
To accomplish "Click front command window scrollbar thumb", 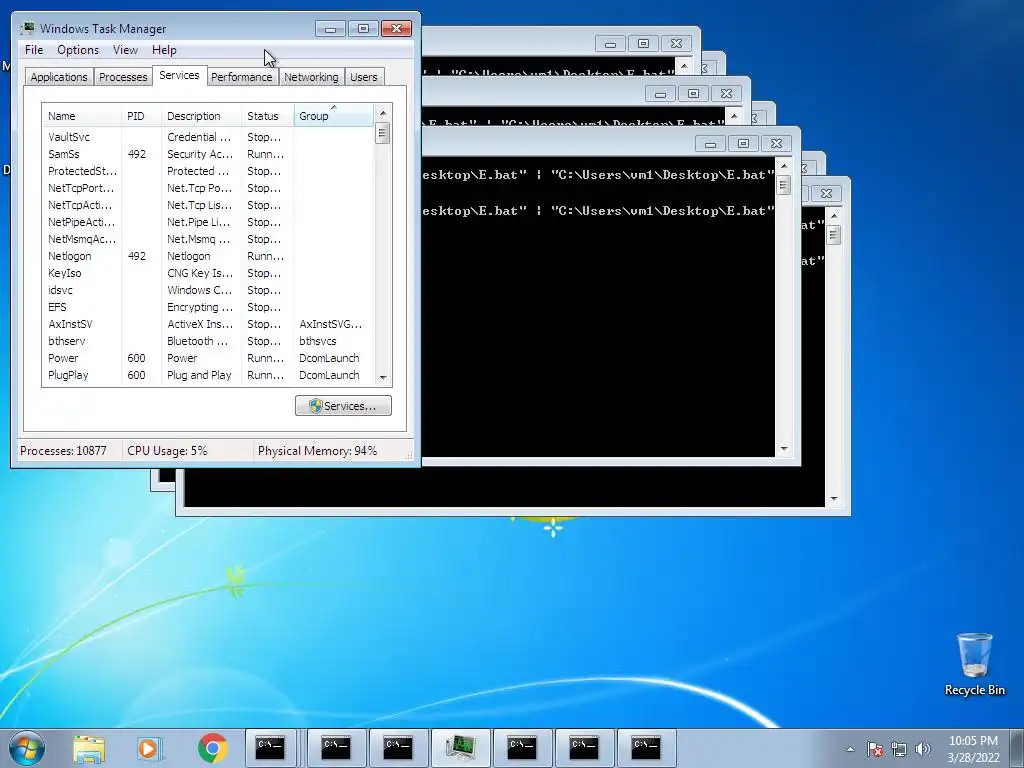I will point(784,185).
